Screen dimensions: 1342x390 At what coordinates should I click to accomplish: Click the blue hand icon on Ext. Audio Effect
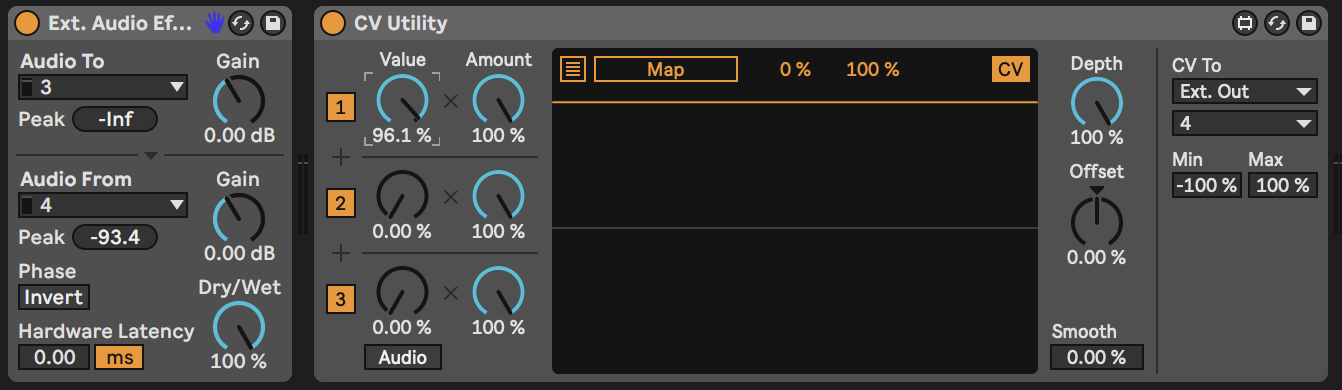point(214,23)
